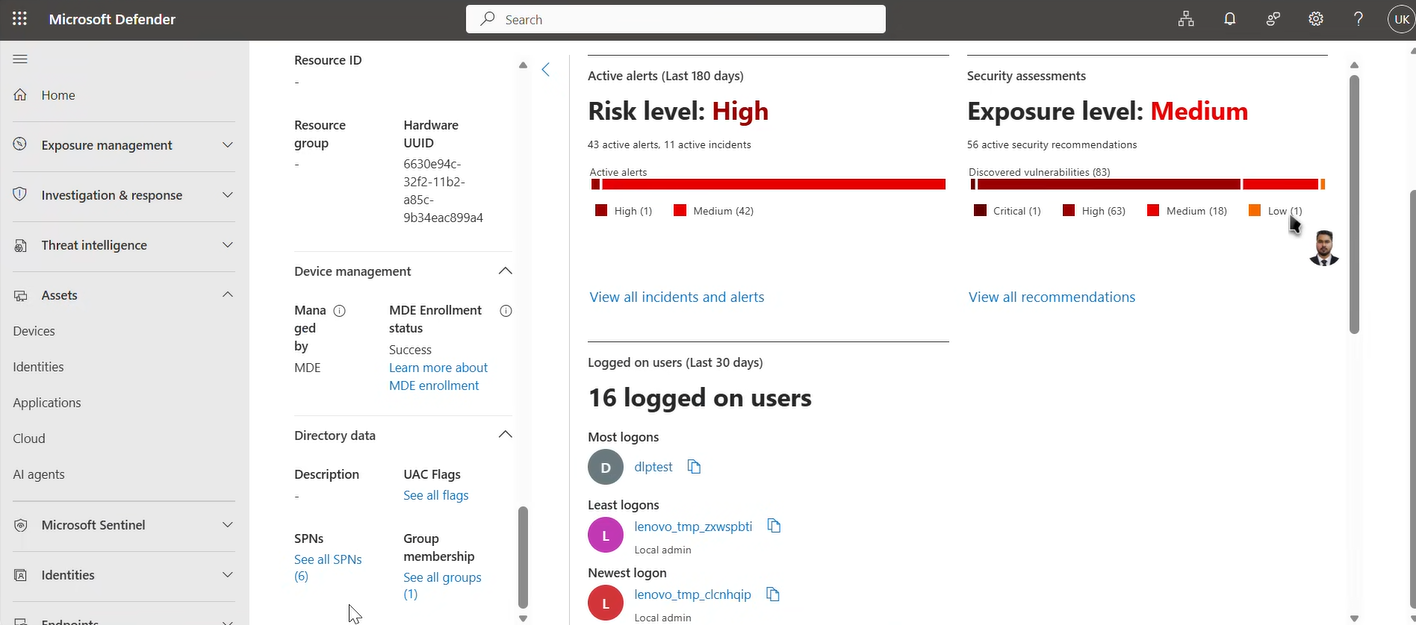Screen dimensions: 1416x625
Task: Select Devices under Assets
Action: (x=32, y=330)
